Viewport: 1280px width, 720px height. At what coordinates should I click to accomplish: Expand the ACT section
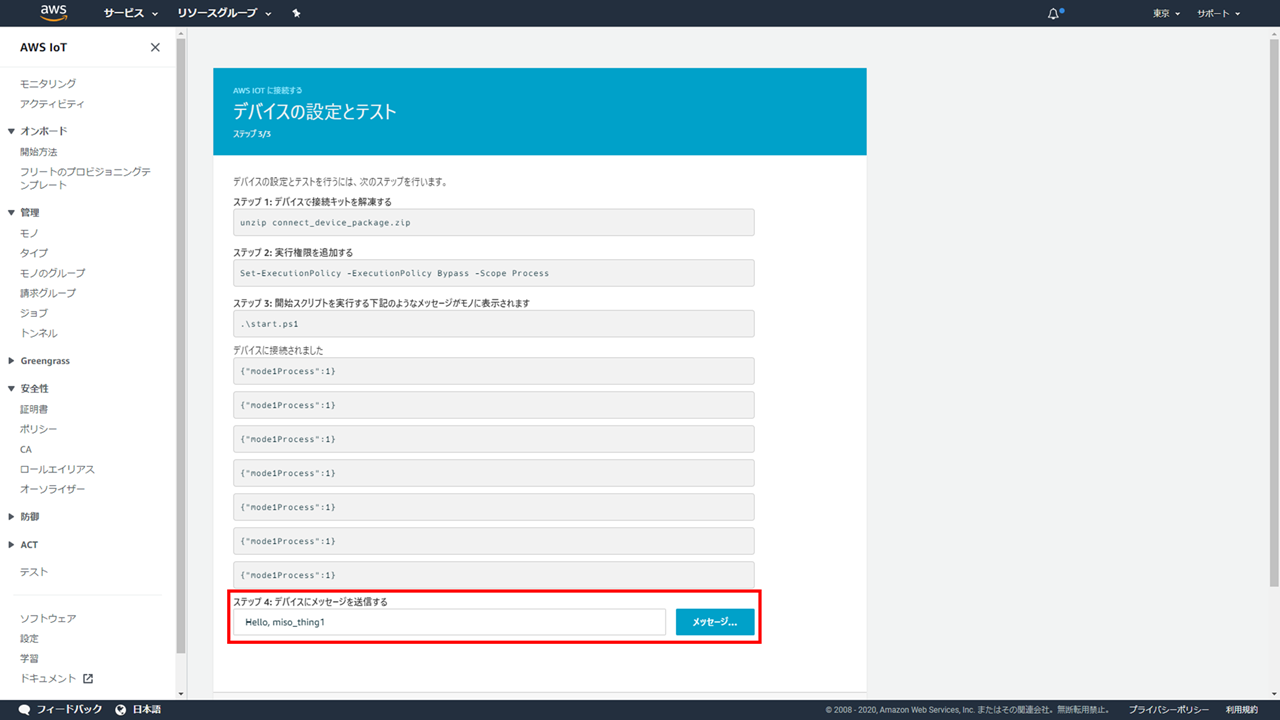[x=12, y=545]
